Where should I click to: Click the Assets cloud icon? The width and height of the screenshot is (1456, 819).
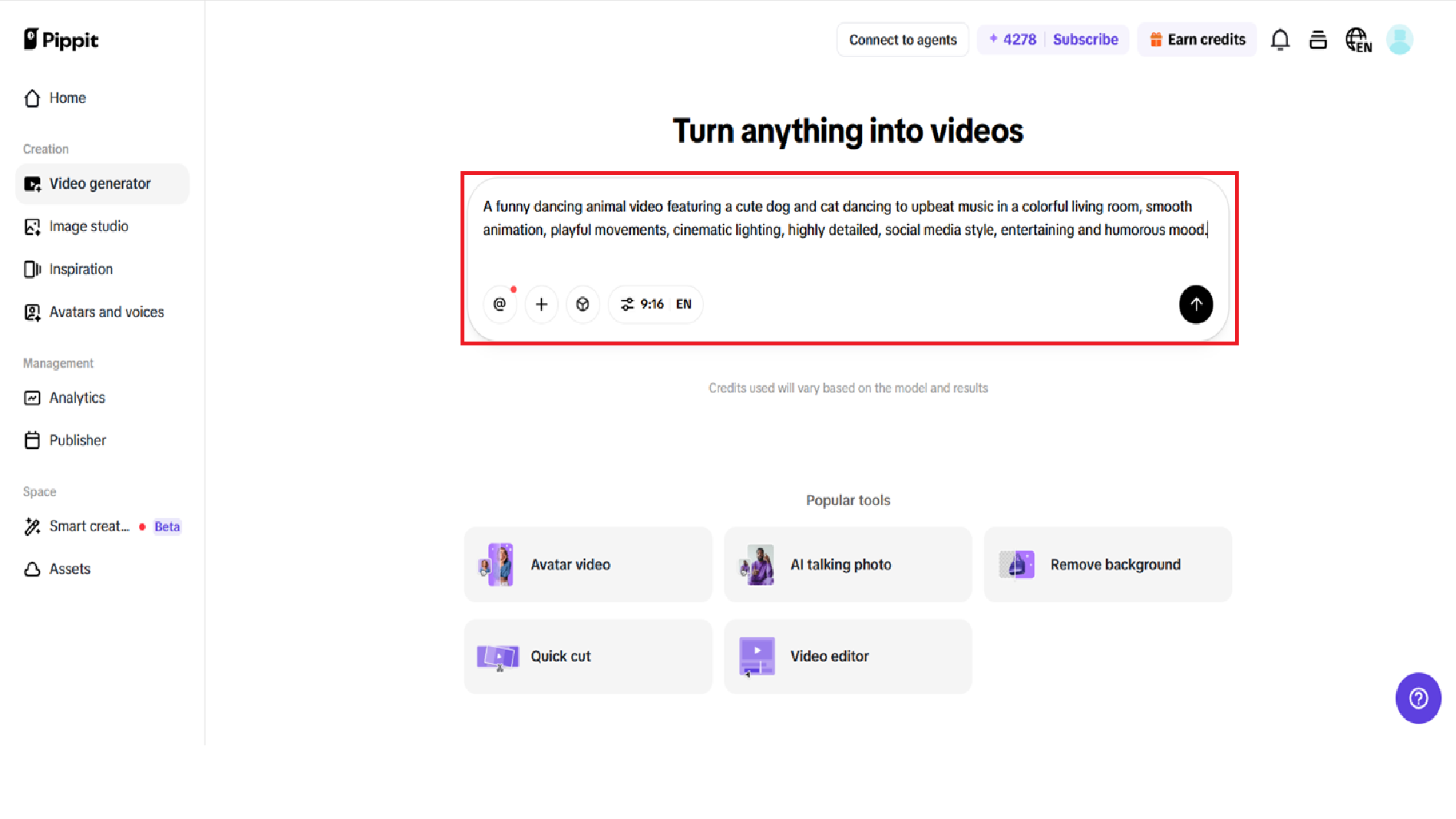[32, 570]
